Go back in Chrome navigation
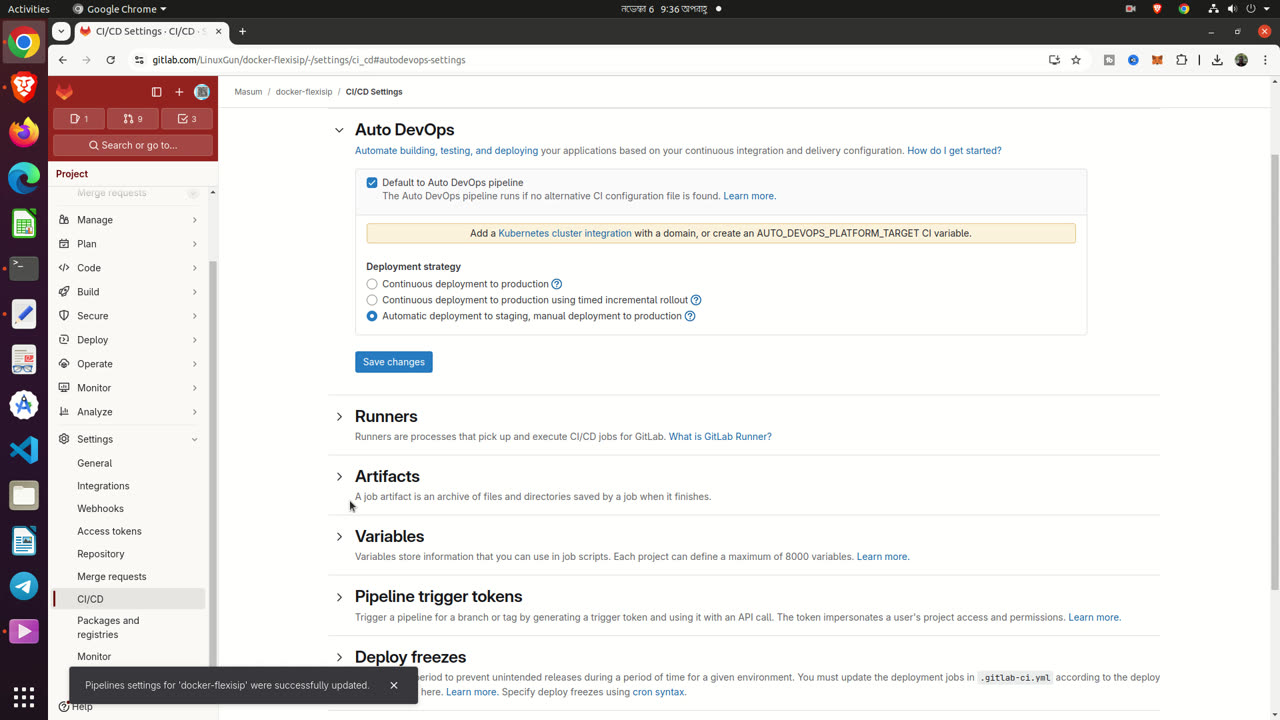 (62, 60)
